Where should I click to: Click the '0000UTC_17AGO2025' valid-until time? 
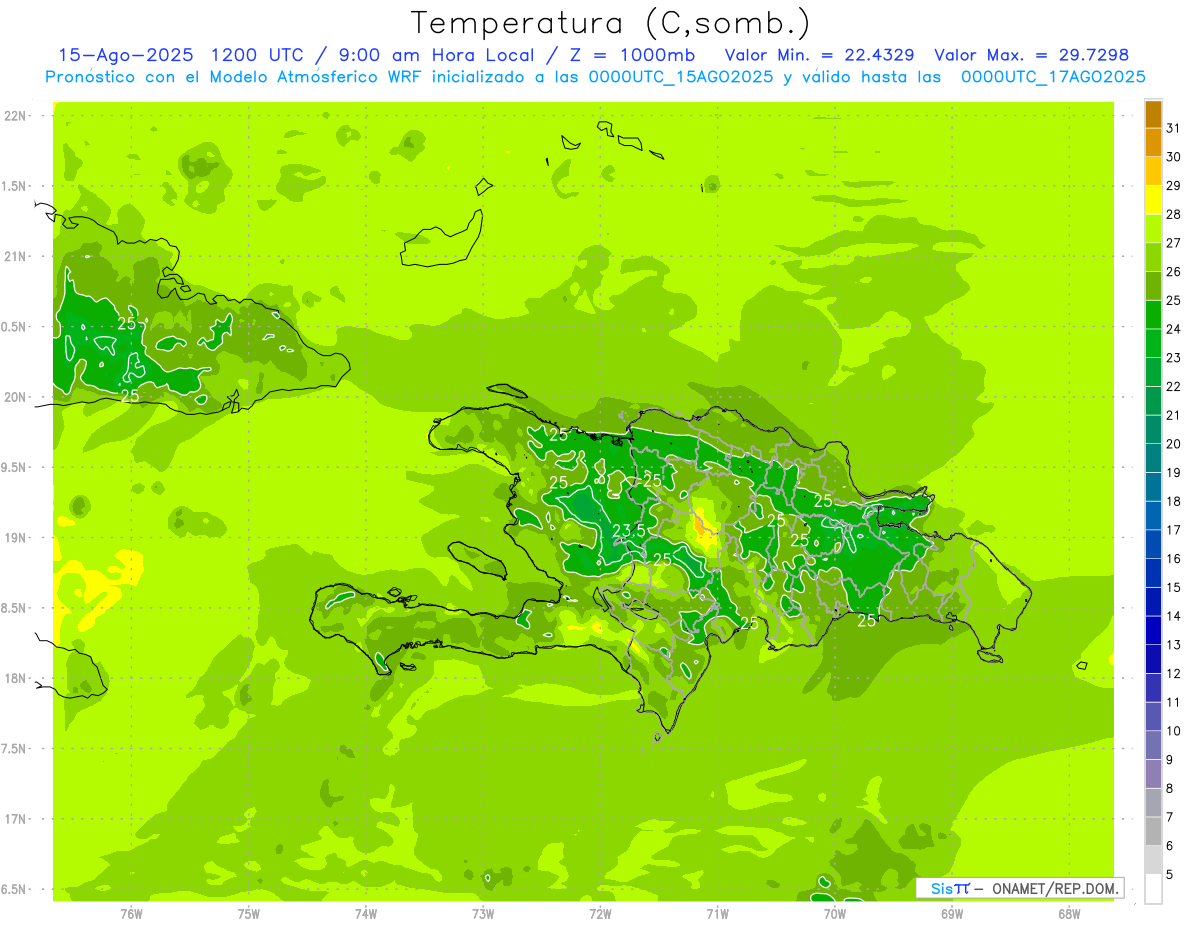click(x=1054, y=77)
